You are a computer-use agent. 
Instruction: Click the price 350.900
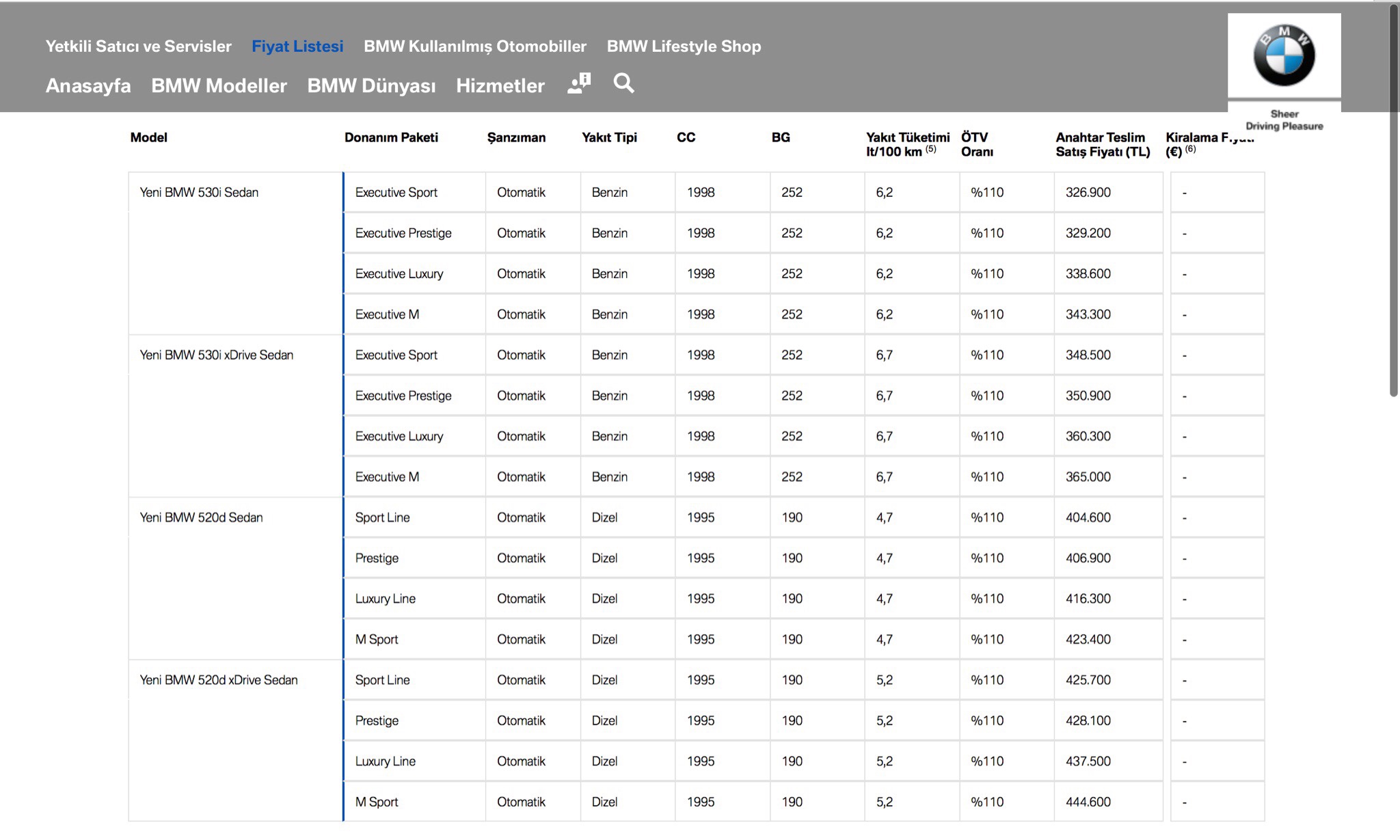coord(1088,396)
